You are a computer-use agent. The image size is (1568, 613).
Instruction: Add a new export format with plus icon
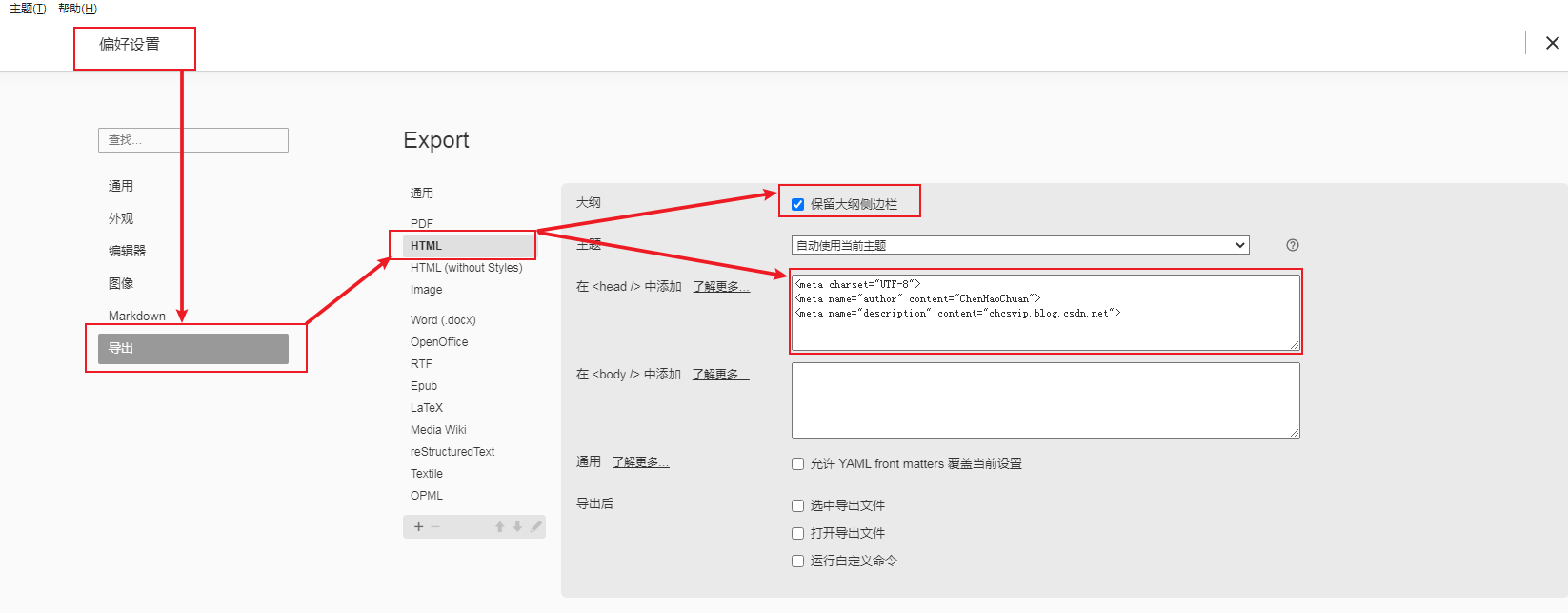(418, 526)
